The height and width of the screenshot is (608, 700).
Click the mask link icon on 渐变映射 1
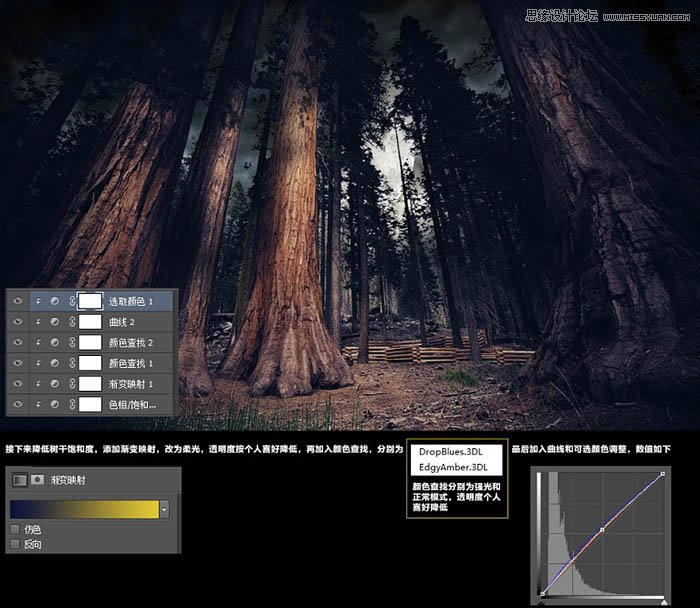(x=72, y=383)
